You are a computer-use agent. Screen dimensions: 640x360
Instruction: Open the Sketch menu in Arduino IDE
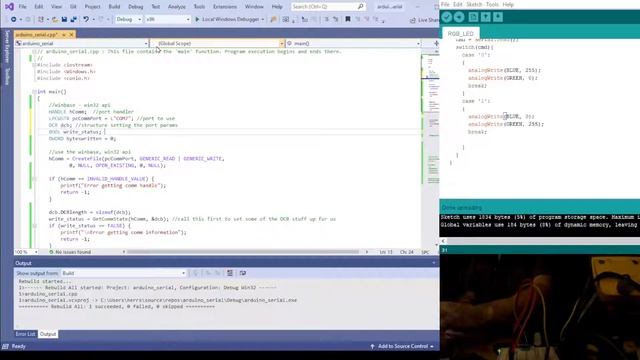click(x=474, y=4)
